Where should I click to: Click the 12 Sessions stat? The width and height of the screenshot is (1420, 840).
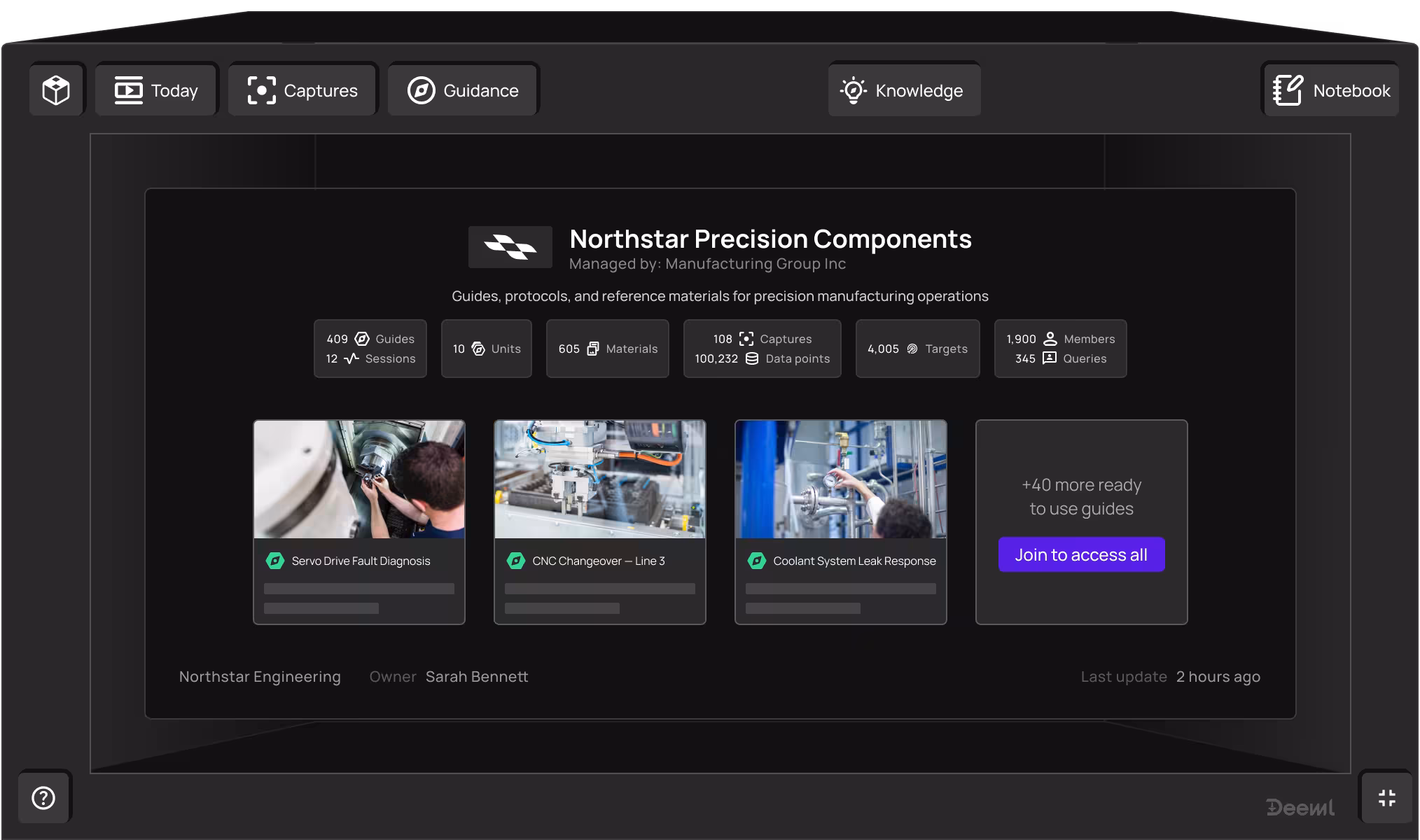point(370,358)
